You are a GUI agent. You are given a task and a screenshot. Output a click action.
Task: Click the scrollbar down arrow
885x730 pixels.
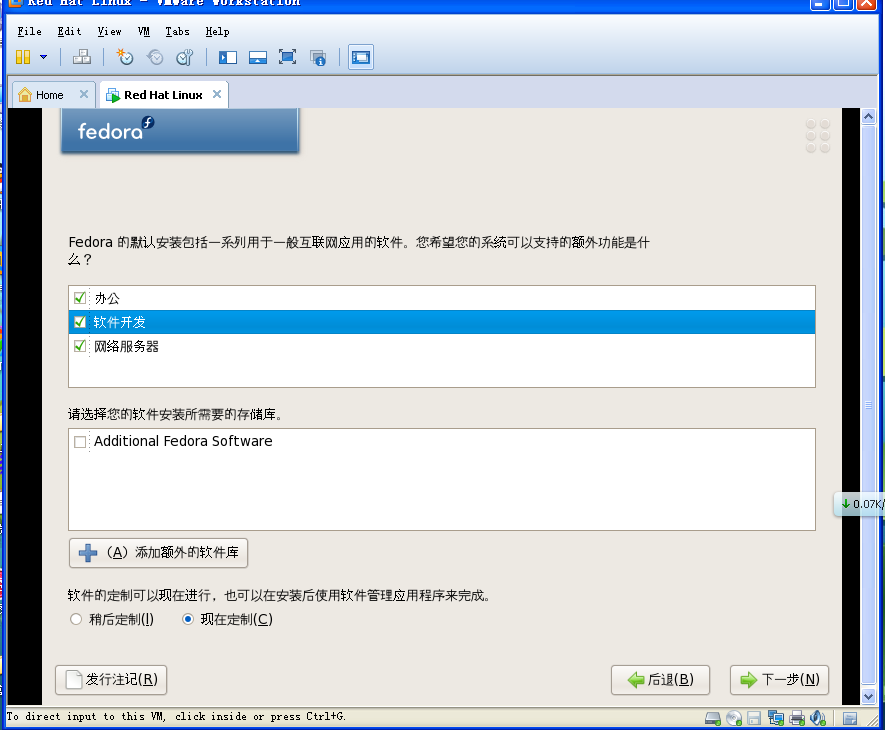click(869, 696)
